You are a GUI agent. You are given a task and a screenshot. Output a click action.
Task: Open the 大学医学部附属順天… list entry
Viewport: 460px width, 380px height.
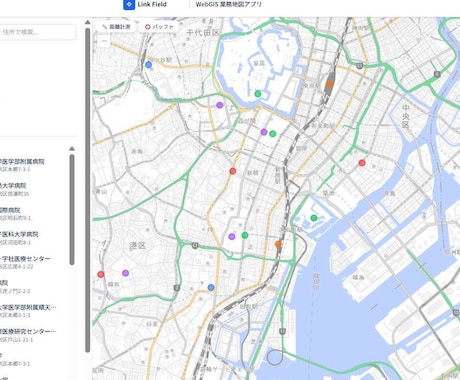coord(33,311)
